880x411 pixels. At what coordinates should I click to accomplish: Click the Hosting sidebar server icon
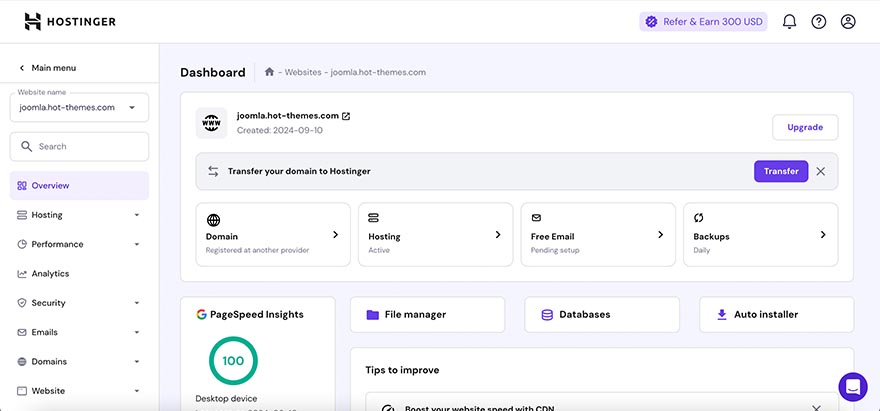[x=22, y=215]
